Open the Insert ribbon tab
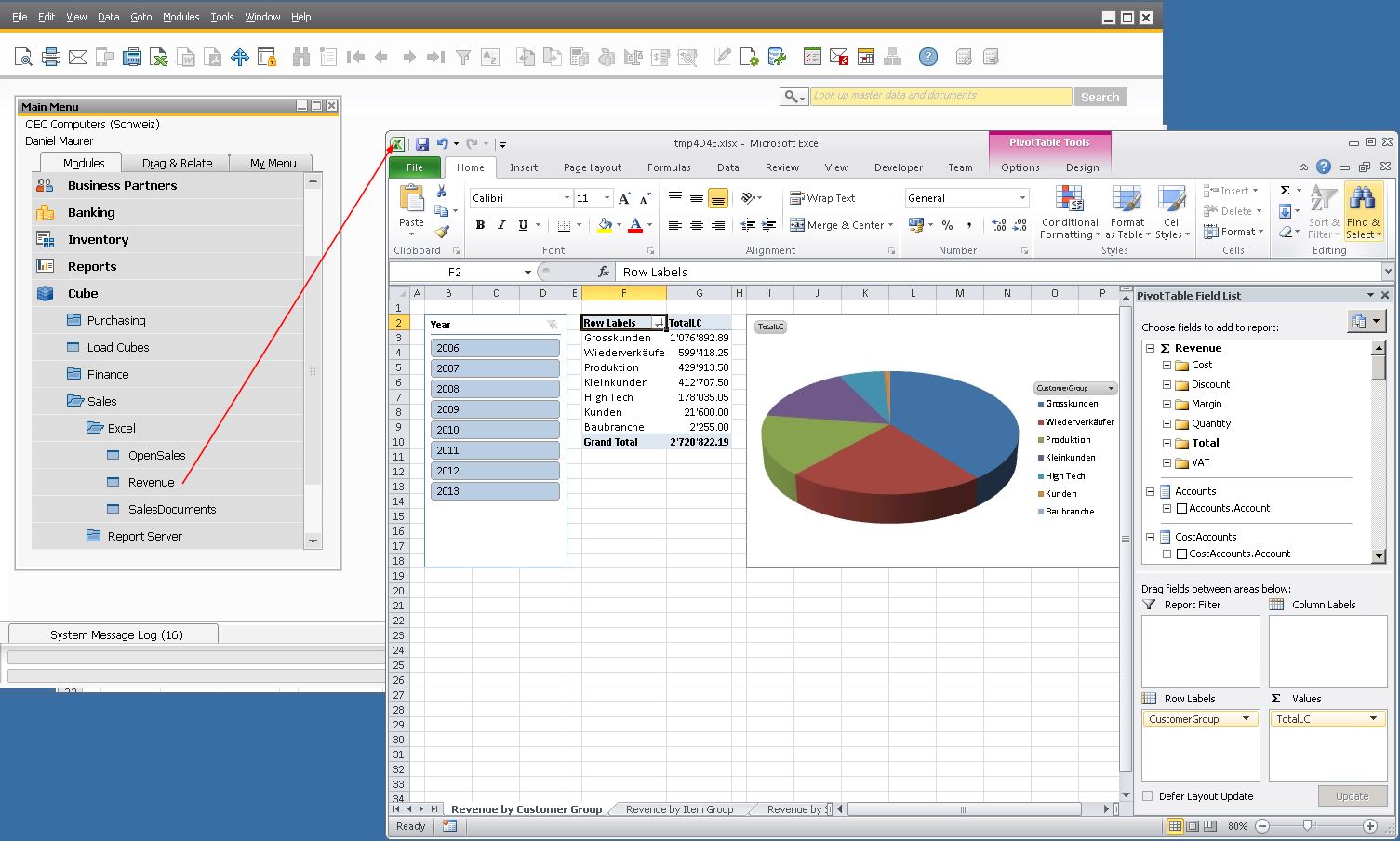Viewport: 1400px width, 841px height. pos(524,167)
